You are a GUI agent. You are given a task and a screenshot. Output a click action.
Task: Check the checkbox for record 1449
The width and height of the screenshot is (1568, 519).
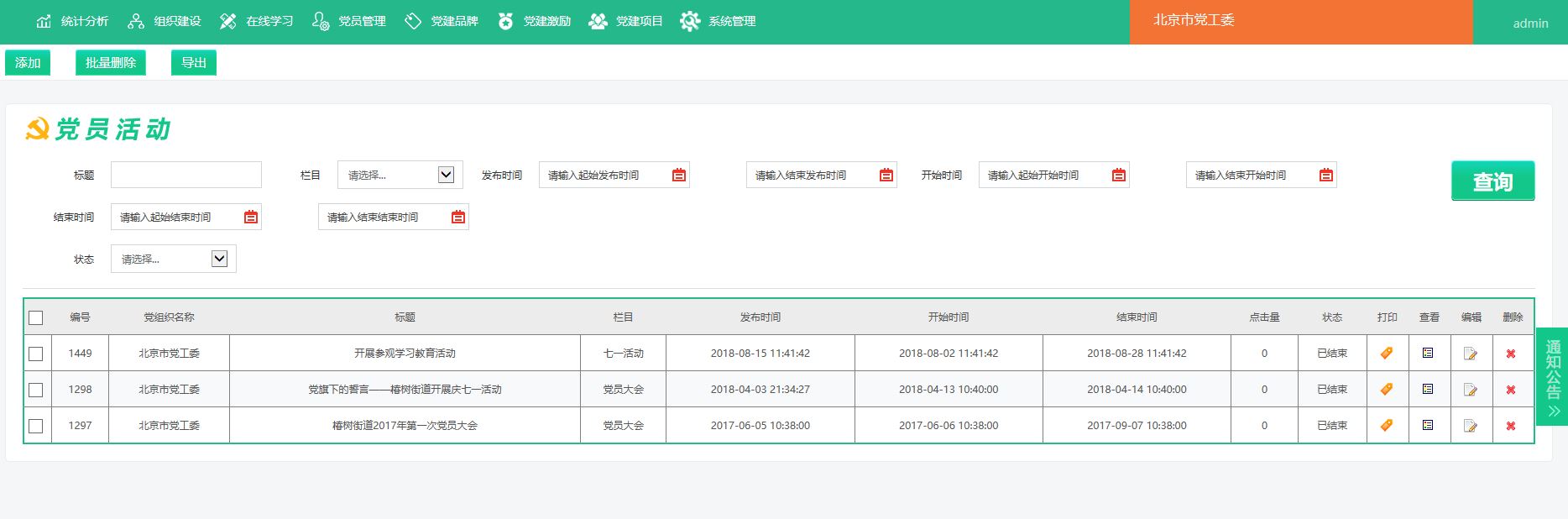tap(36, 354)
